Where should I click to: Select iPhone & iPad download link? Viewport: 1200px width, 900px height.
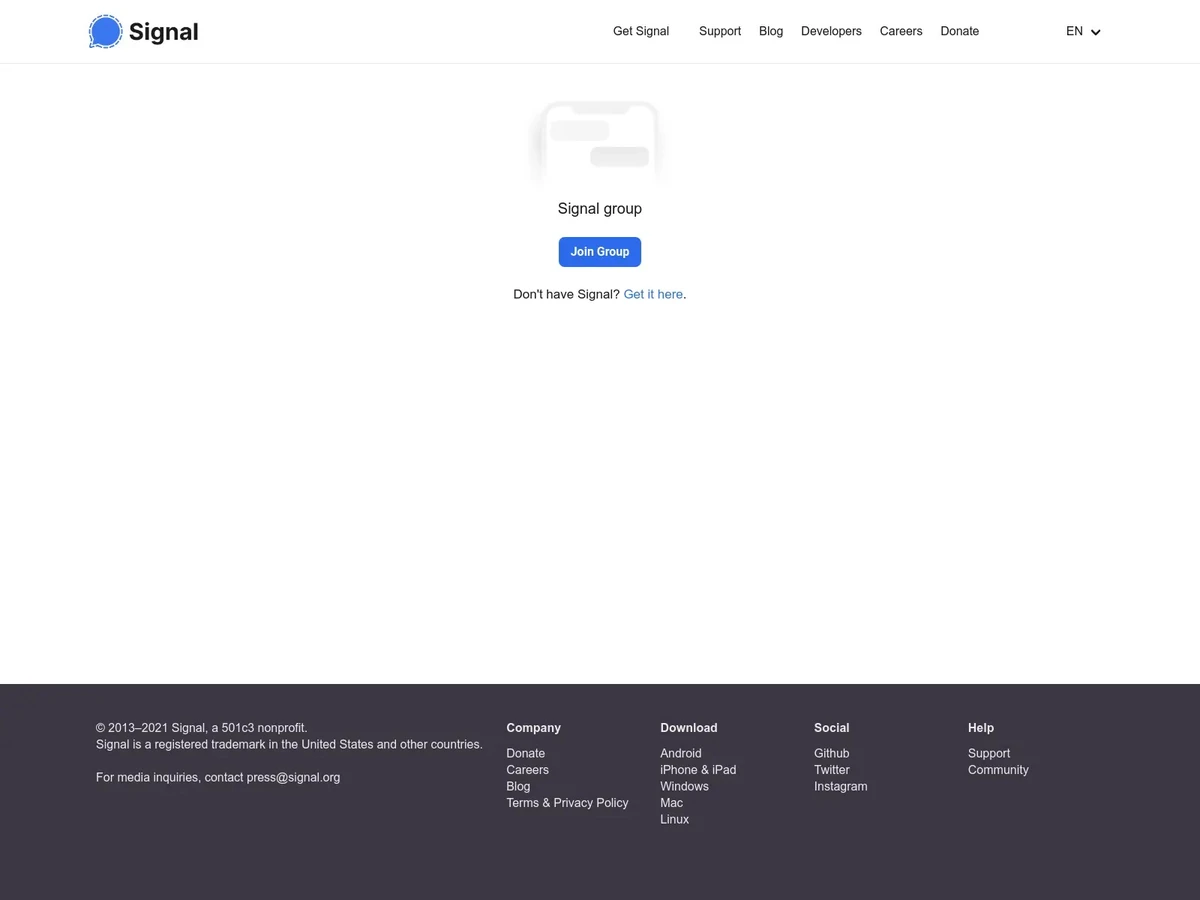click(698, 770)
